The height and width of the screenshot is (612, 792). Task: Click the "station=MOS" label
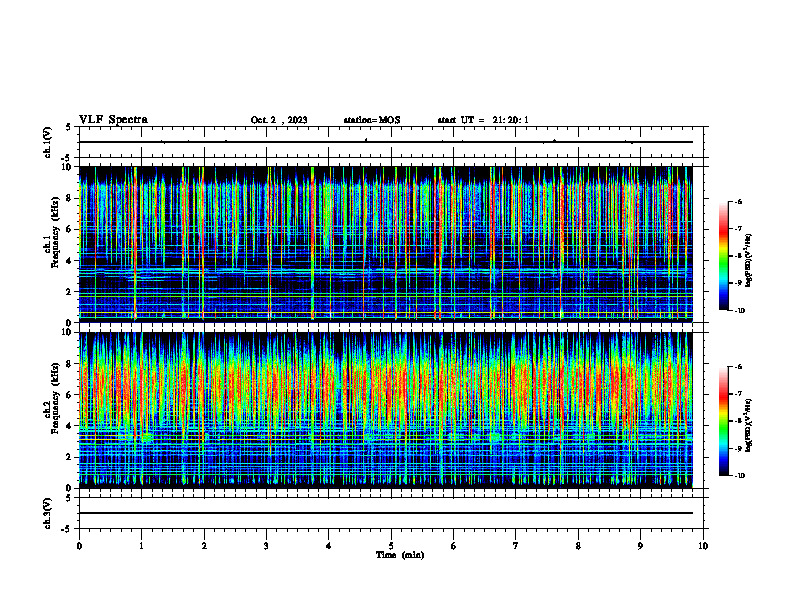click(372, 120)
